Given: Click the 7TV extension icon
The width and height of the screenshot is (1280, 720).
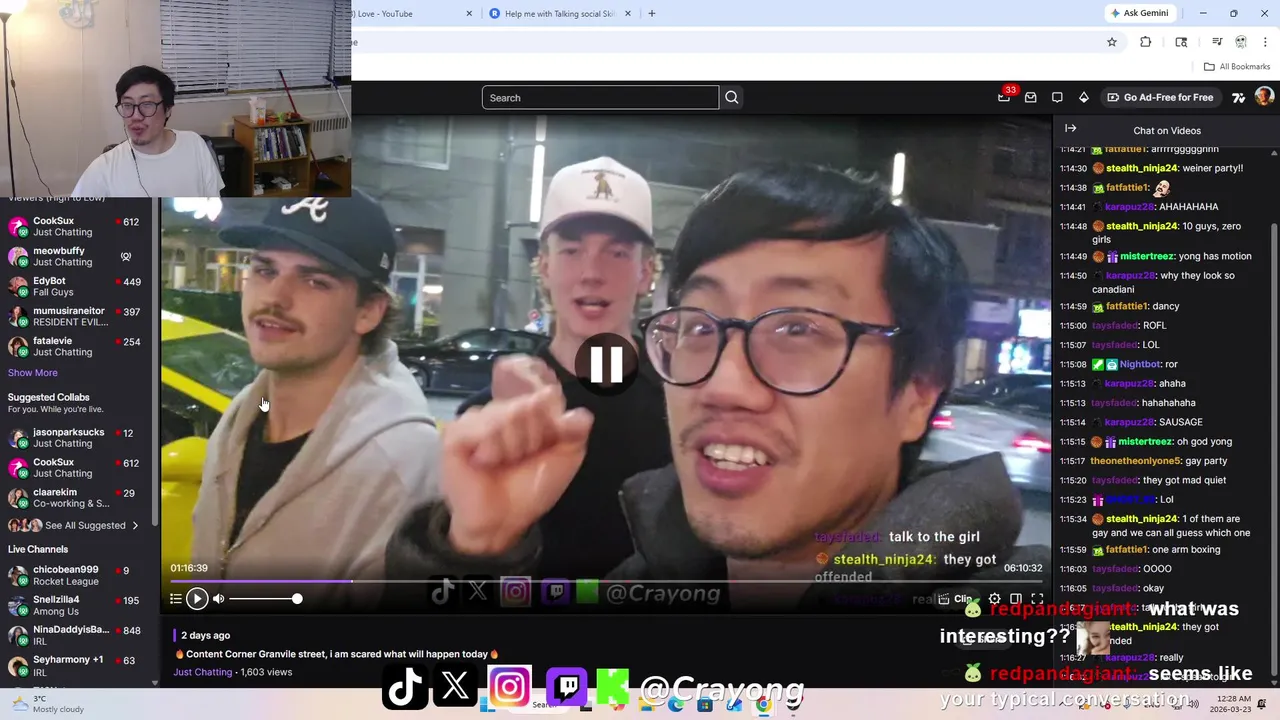Looking at the screenshot, I should click(x=1238, y=97).
